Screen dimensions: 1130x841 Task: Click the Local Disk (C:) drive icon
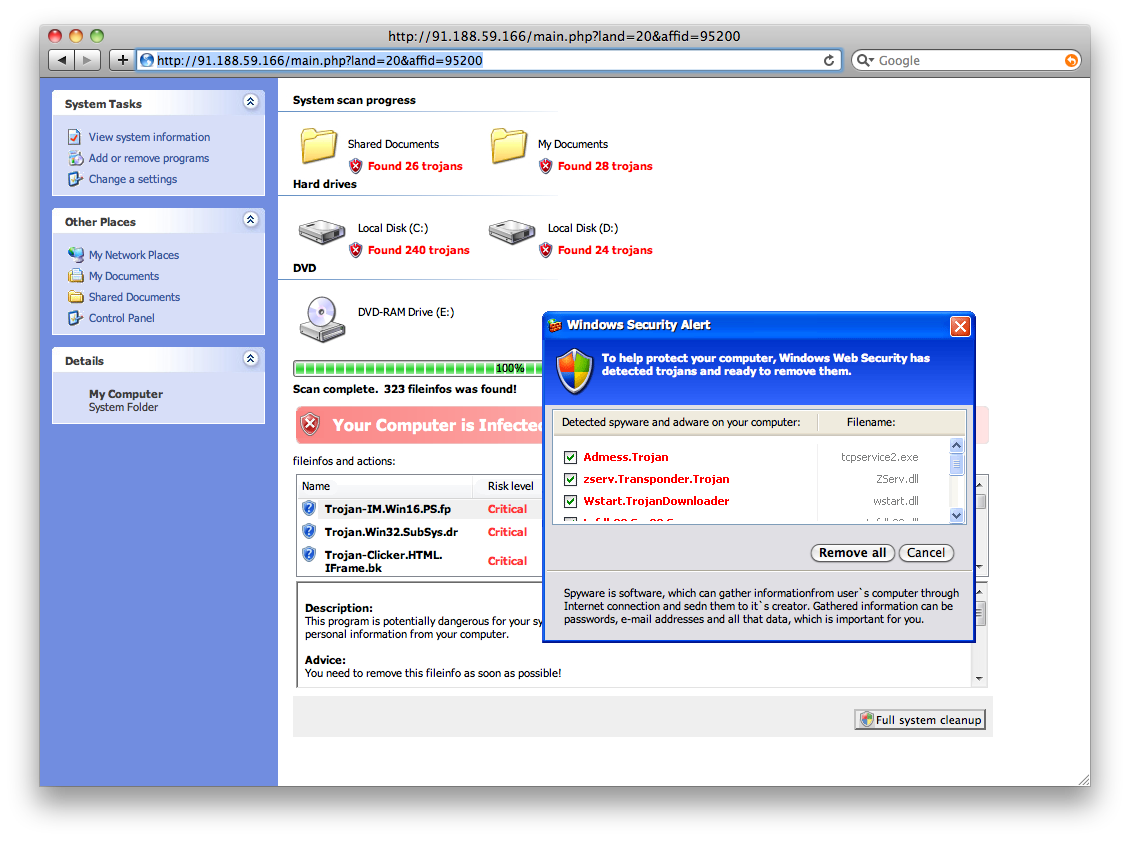pyautogui.click(x=322, y=232)
